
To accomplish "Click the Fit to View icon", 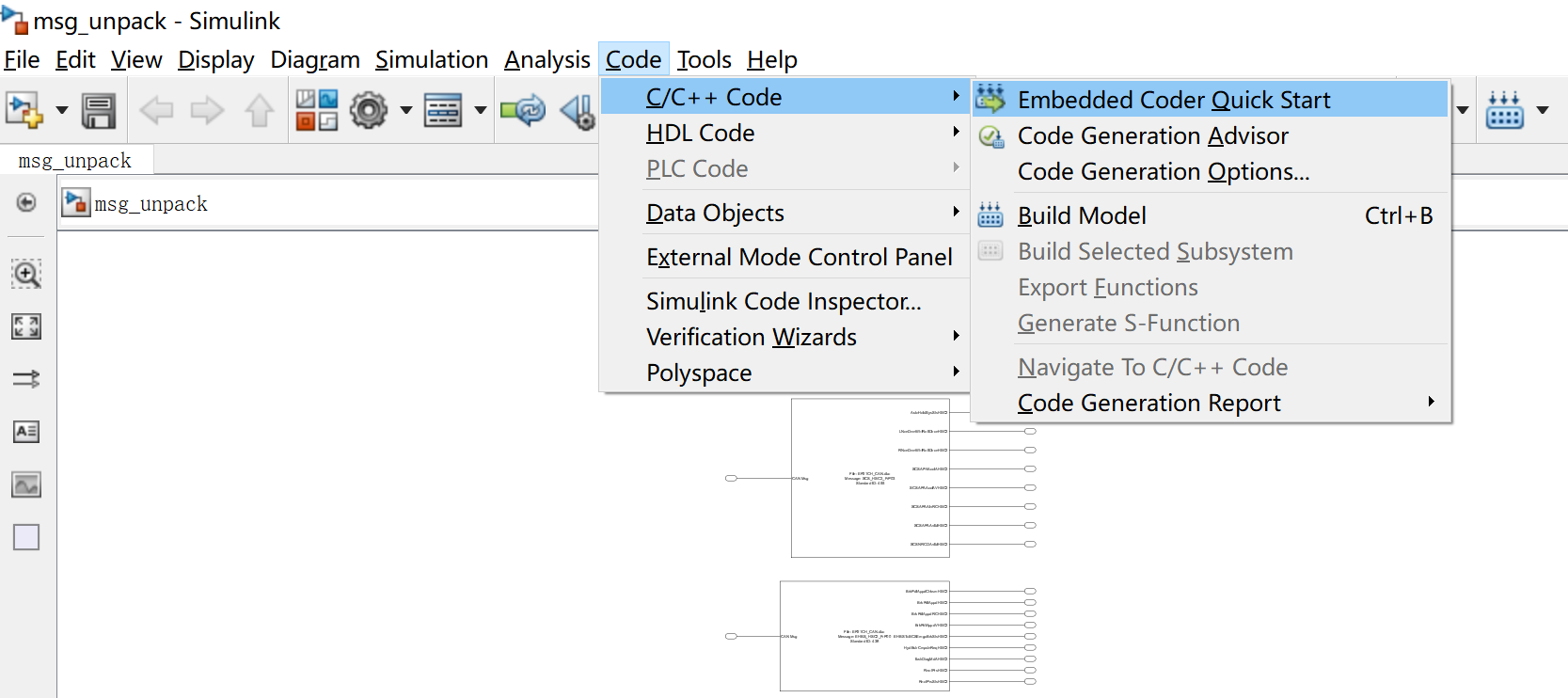I will (26, 326).
